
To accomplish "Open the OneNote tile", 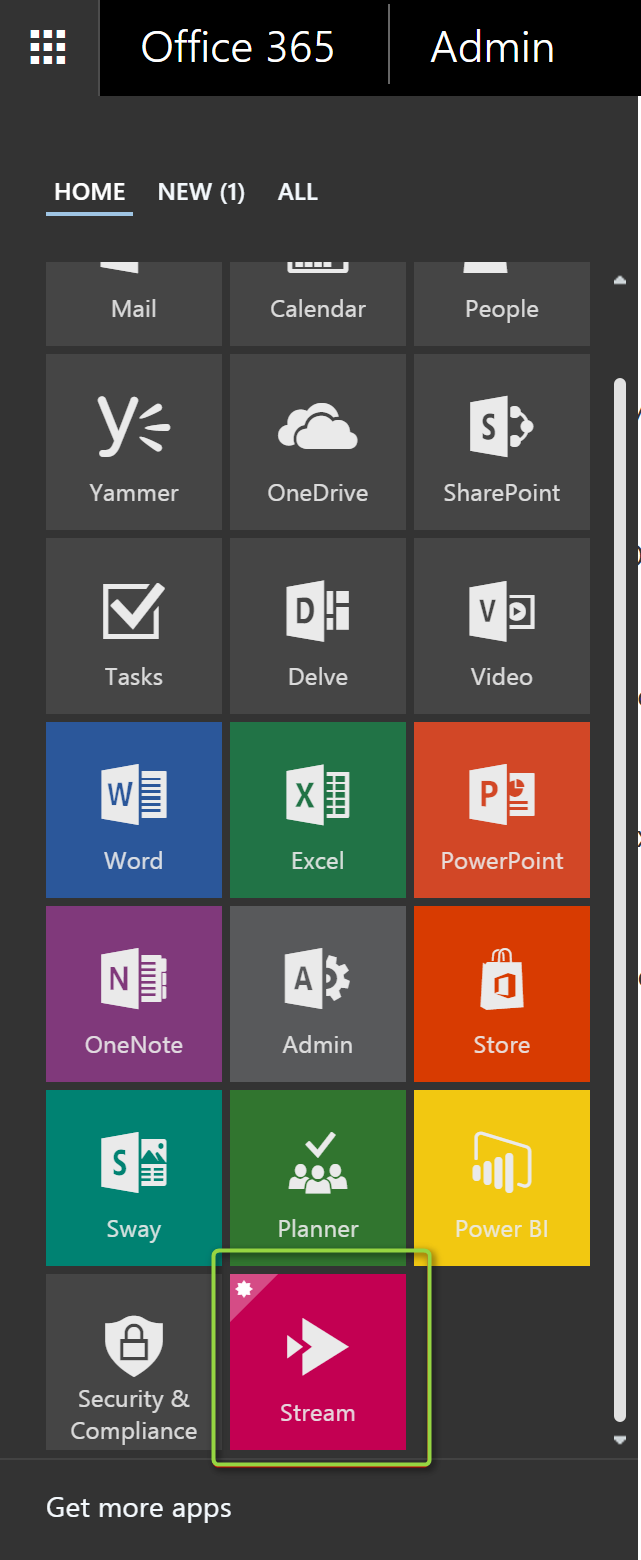I will pos(134,994).
